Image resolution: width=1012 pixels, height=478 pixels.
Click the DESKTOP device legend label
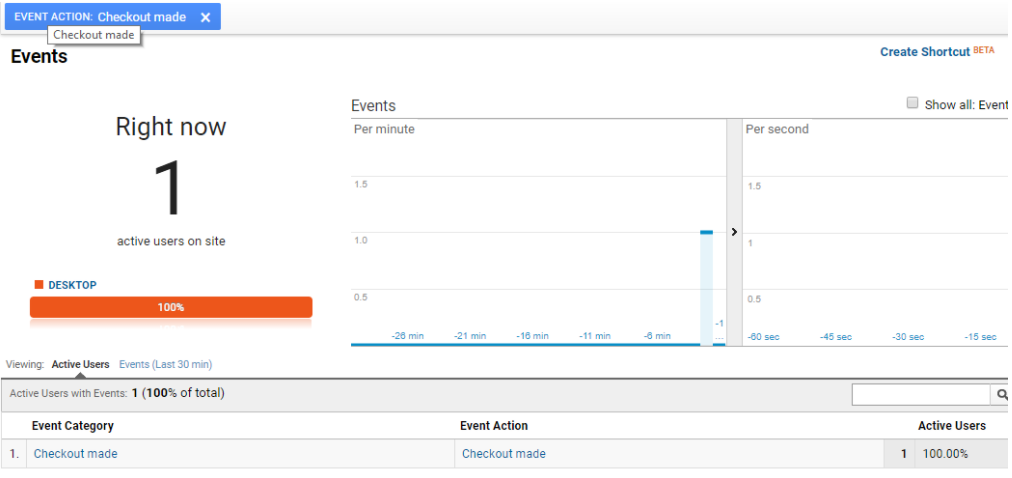click(72, 285)
